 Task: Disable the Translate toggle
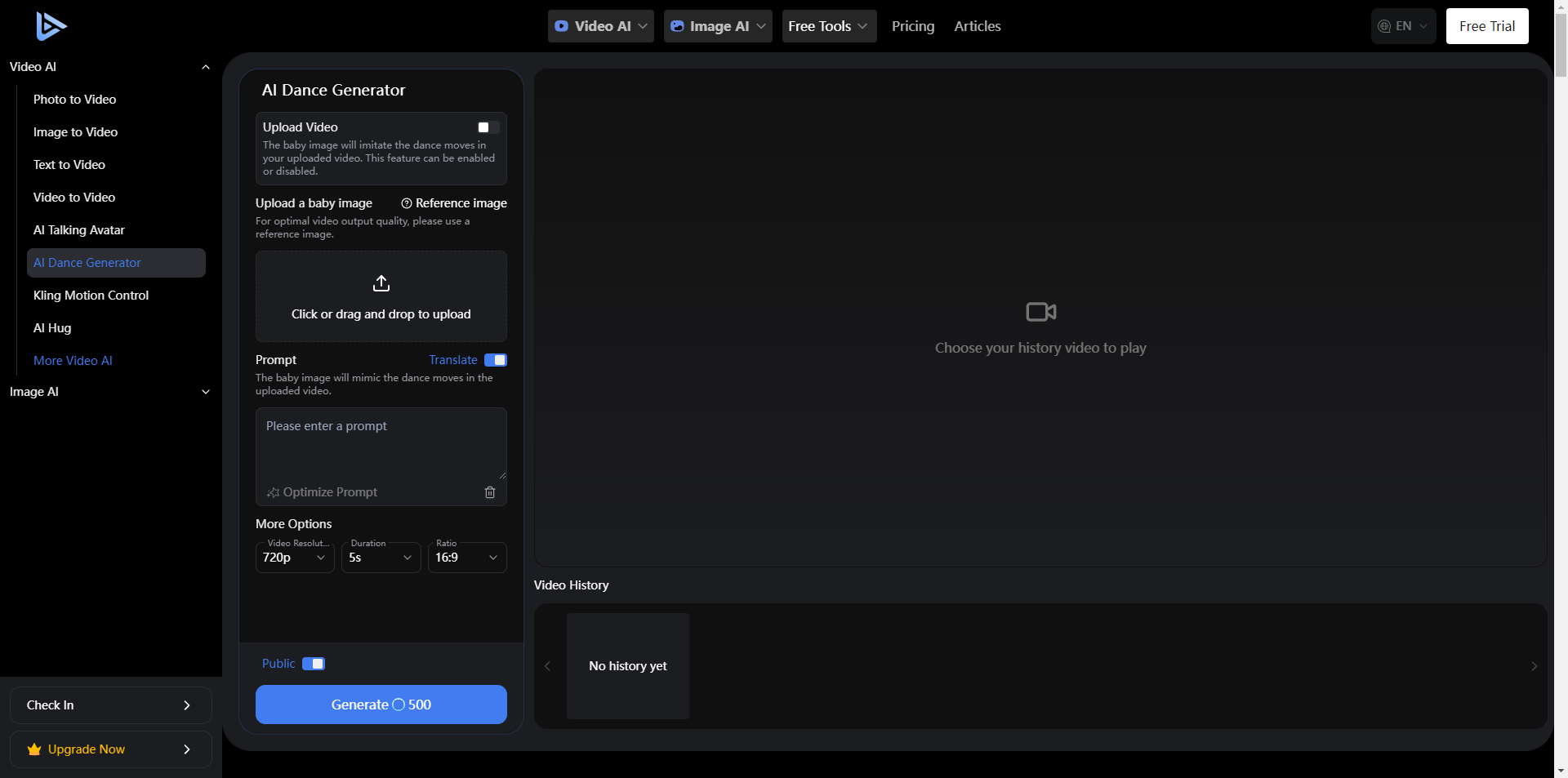tap(496, 360)
